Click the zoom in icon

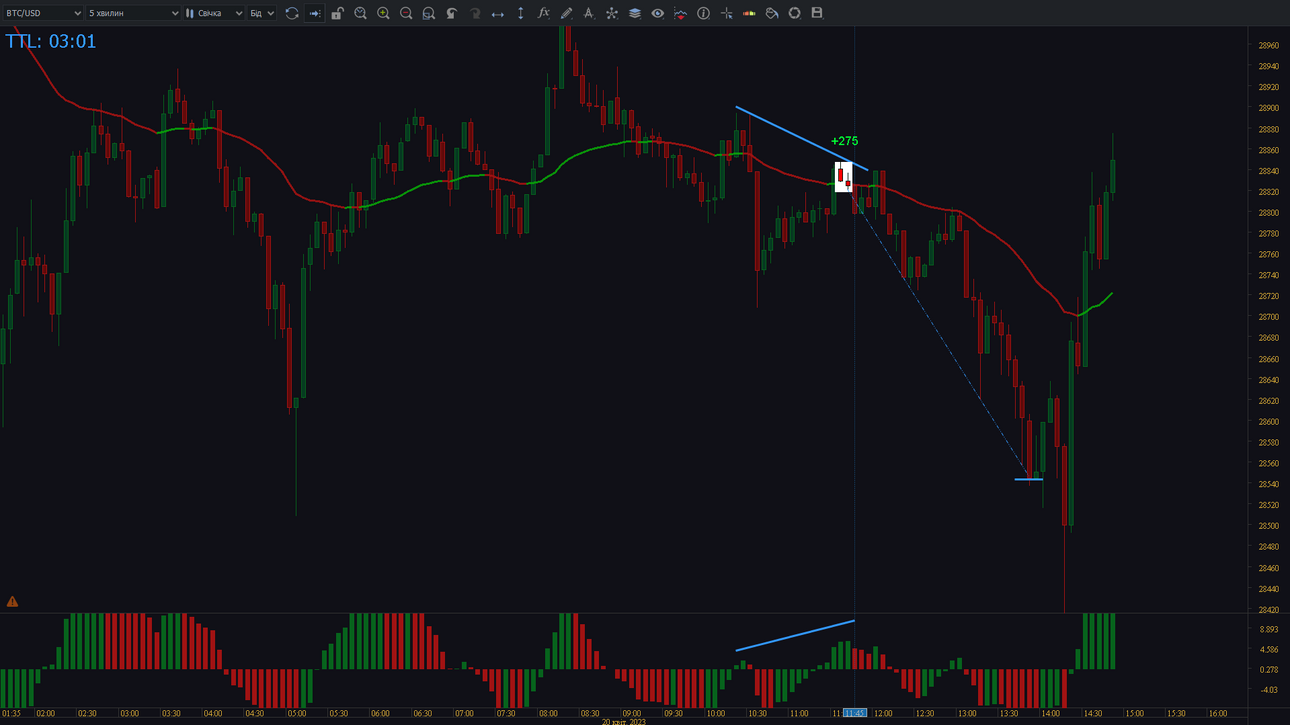pyautogui.click(x=383, y=13)
